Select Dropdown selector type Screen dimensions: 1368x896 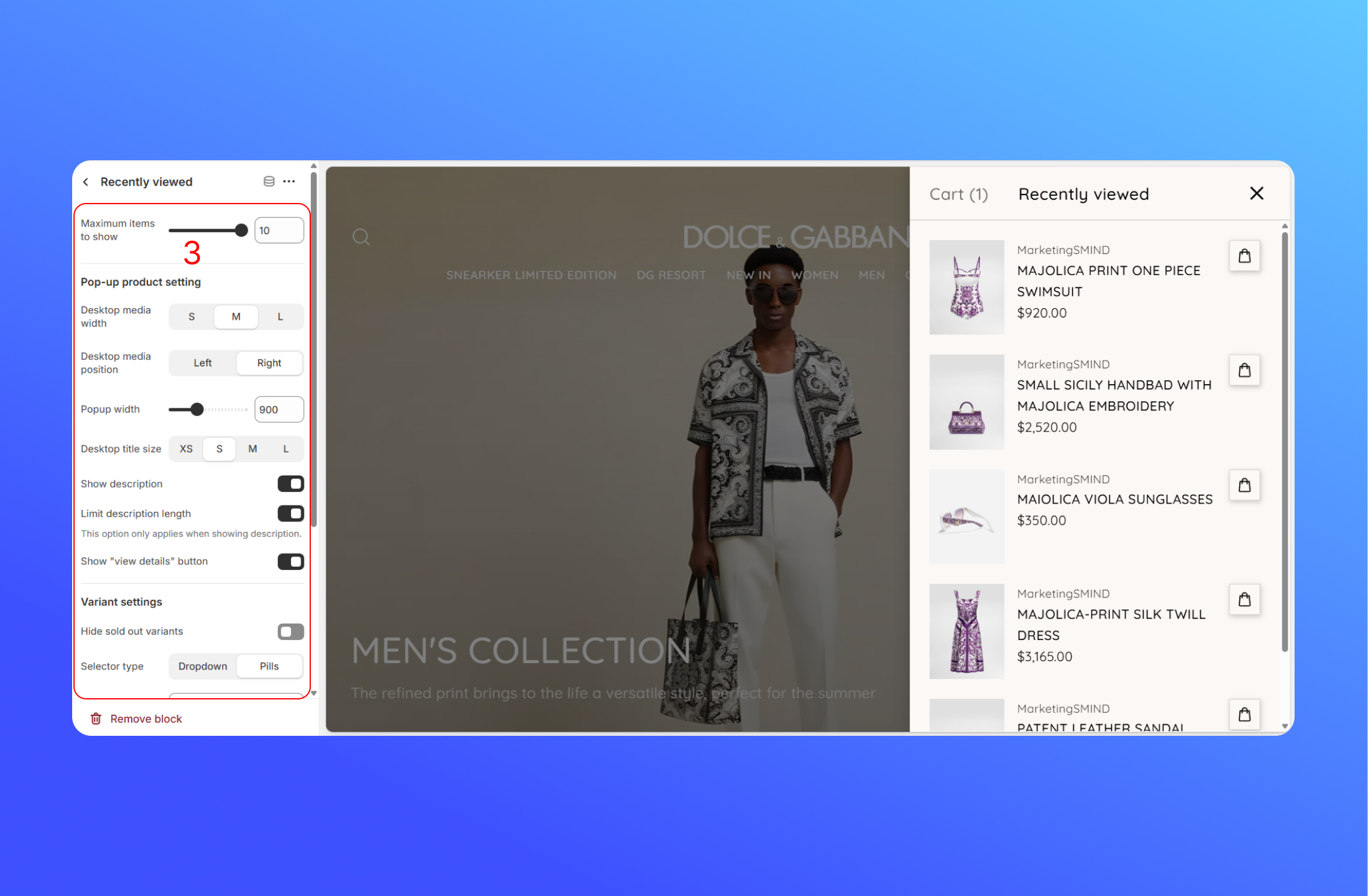click(202, 666)
